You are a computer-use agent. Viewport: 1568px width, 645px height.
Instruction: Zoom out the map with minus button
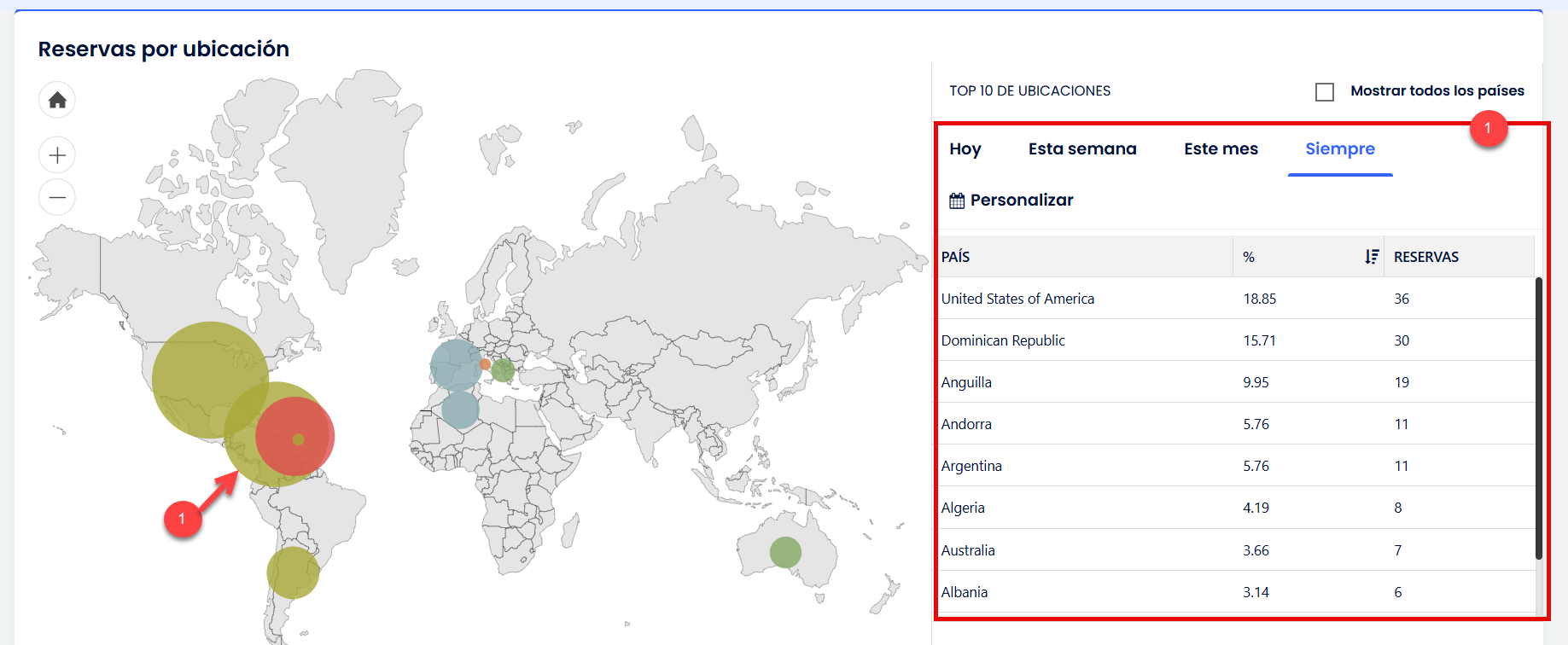tap(57, 198)
